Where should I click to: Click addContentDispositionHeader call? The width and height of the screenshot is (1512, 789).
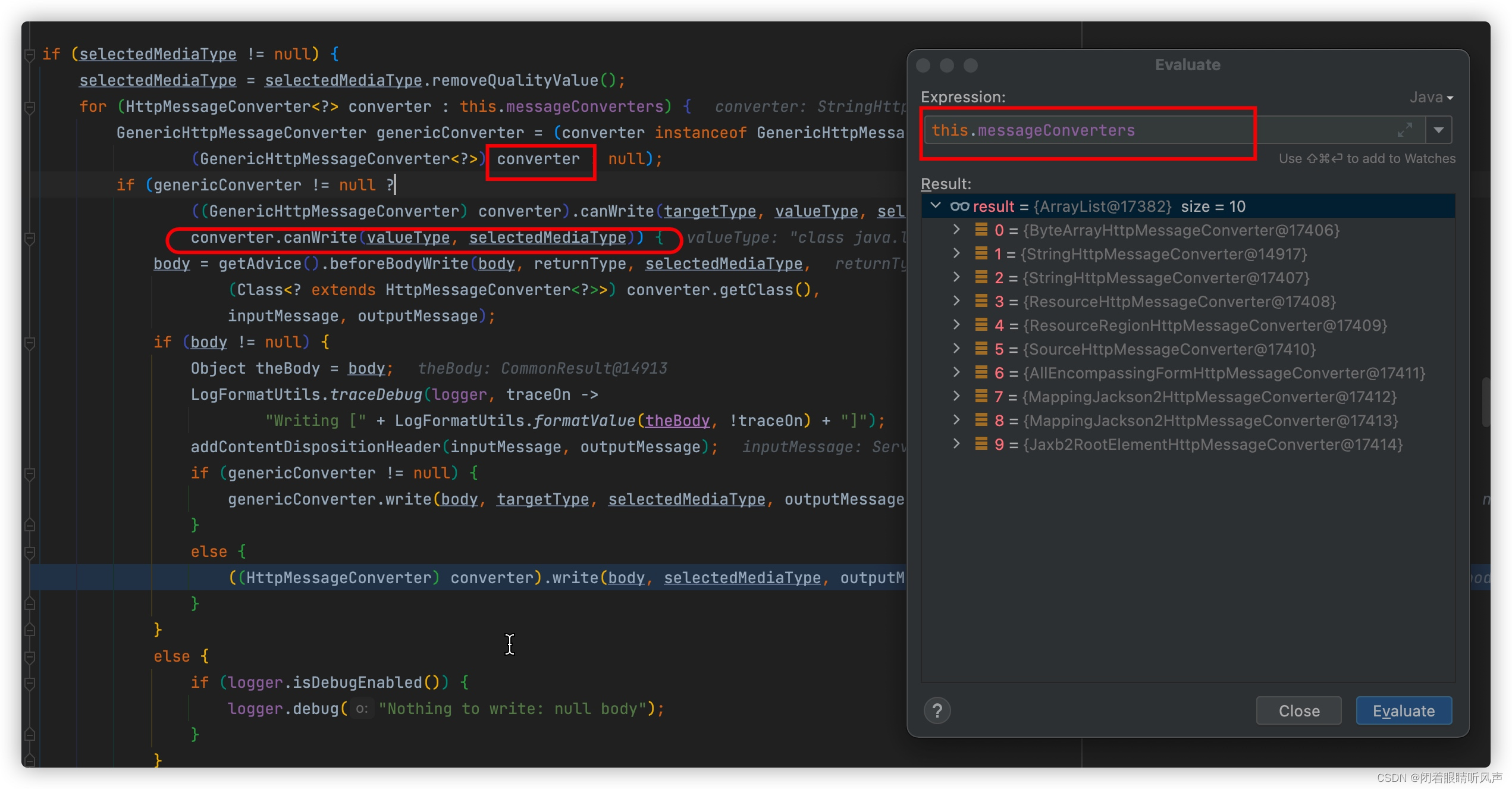[454, 447]
